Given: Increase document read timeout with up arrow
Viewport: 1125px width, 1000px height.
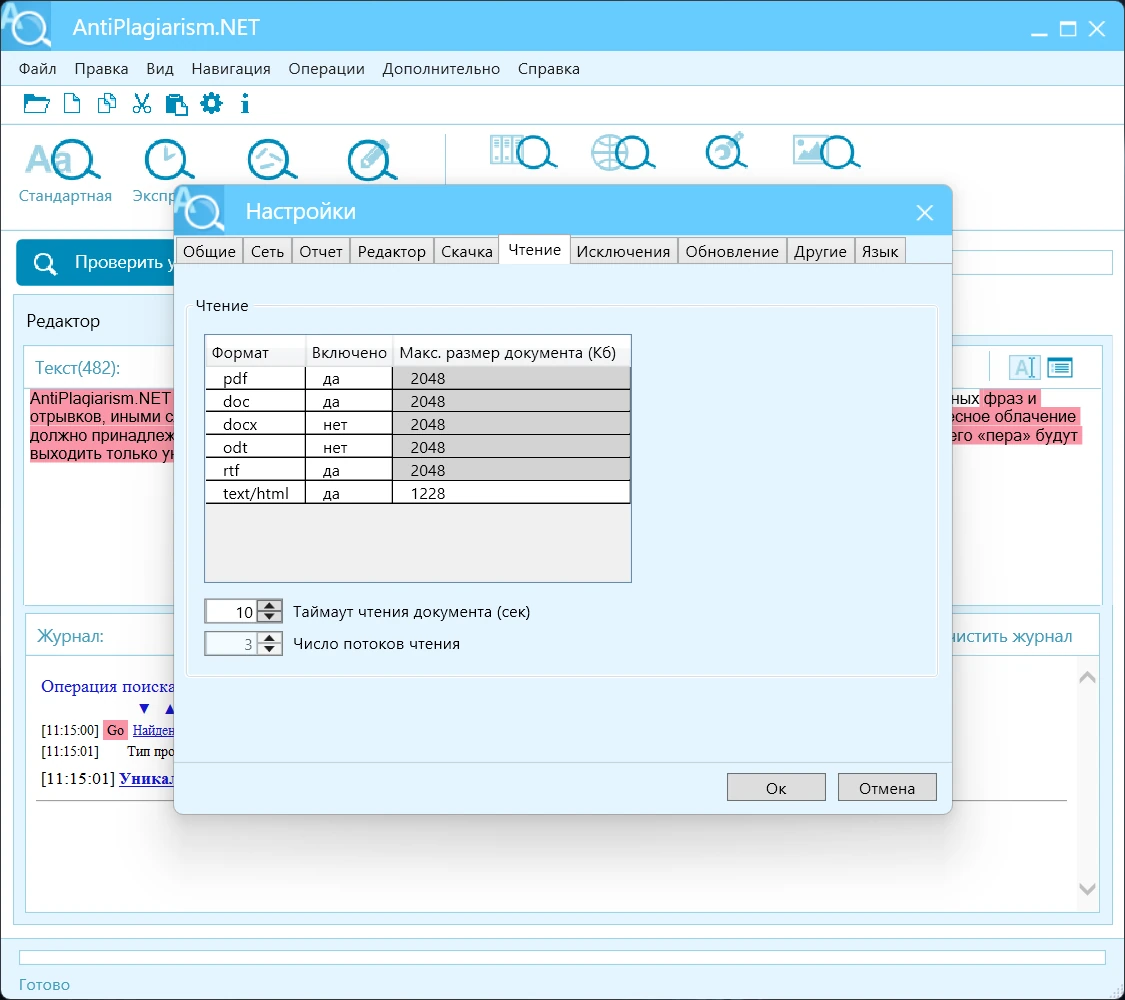Looking at the screenshot, I should (x=269, y=605).
